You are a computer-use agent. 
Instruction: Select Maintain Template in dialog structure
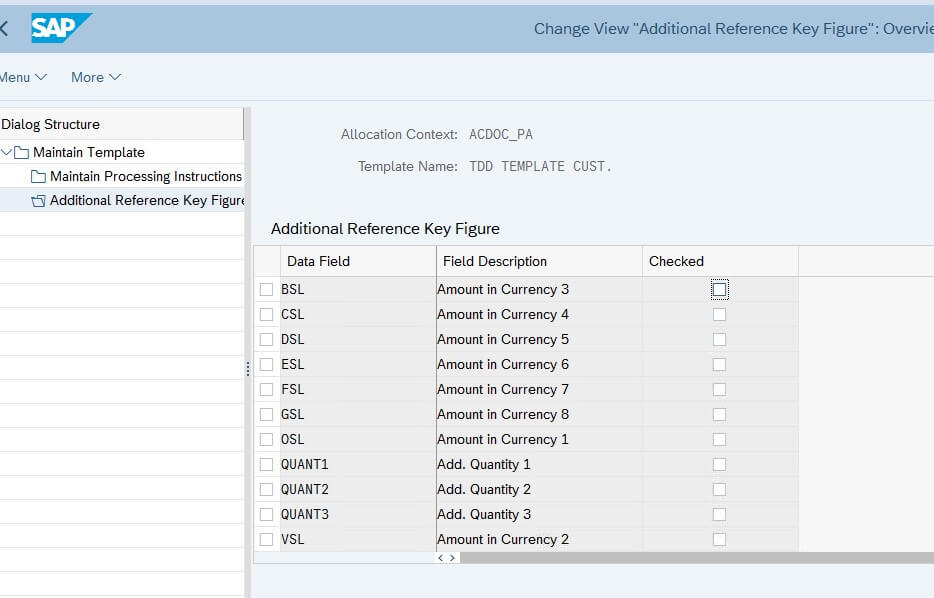[89, 152]
